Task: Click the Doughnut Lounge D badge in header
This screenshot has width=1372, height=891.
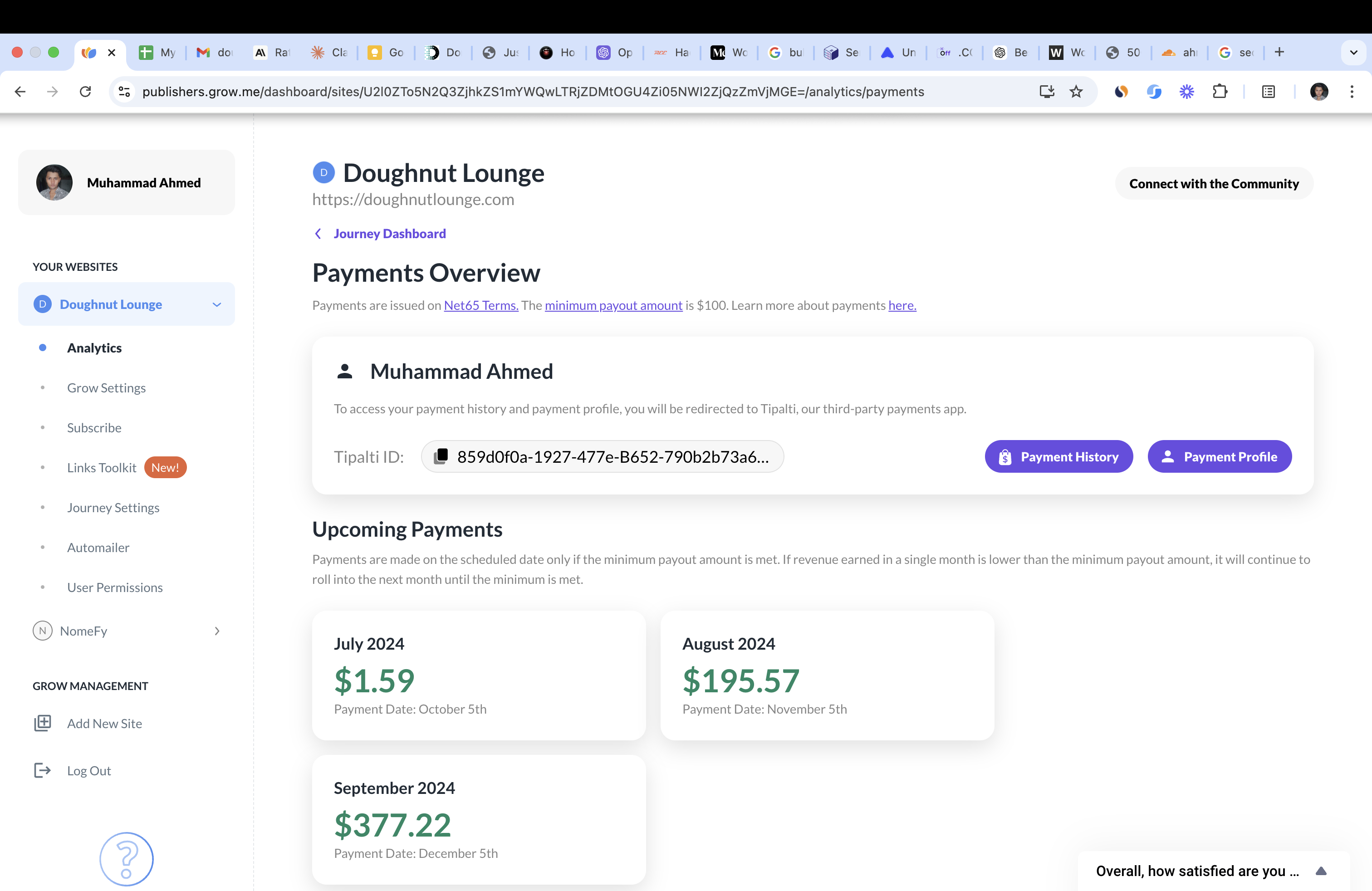Action: pos(323,172)
